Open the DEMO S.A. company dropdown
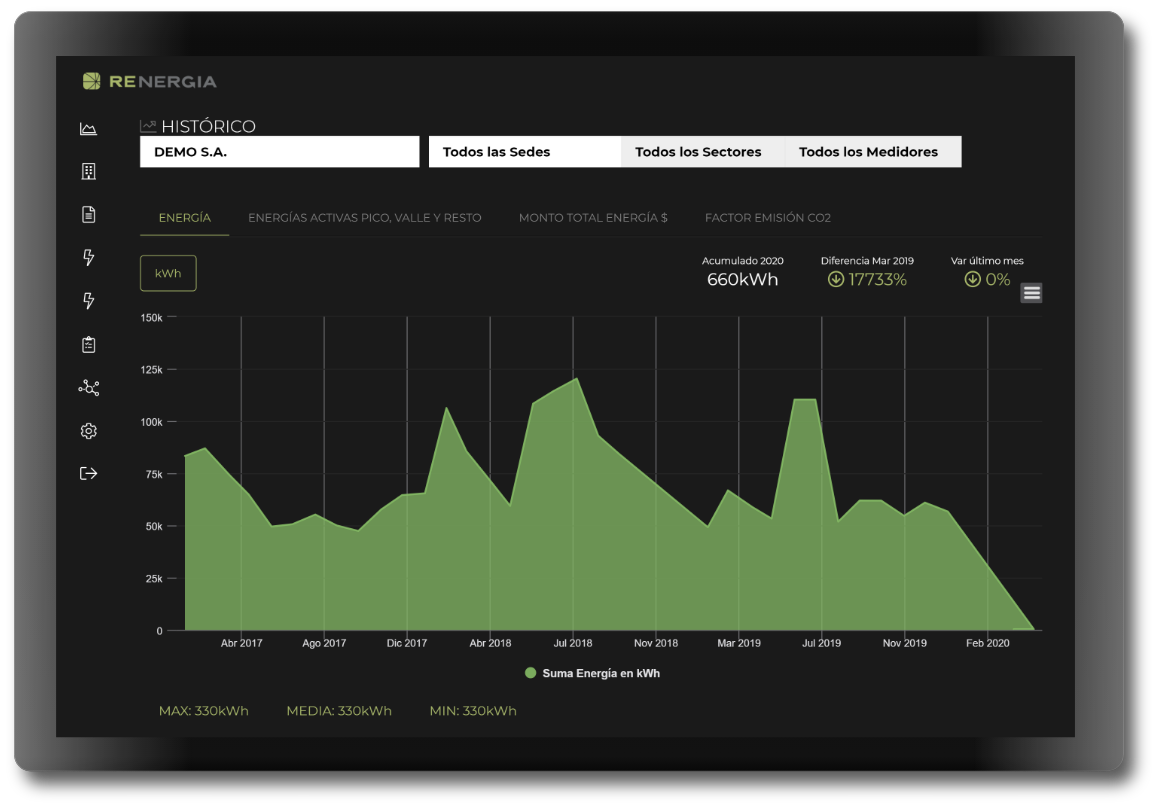 [279, 152]
